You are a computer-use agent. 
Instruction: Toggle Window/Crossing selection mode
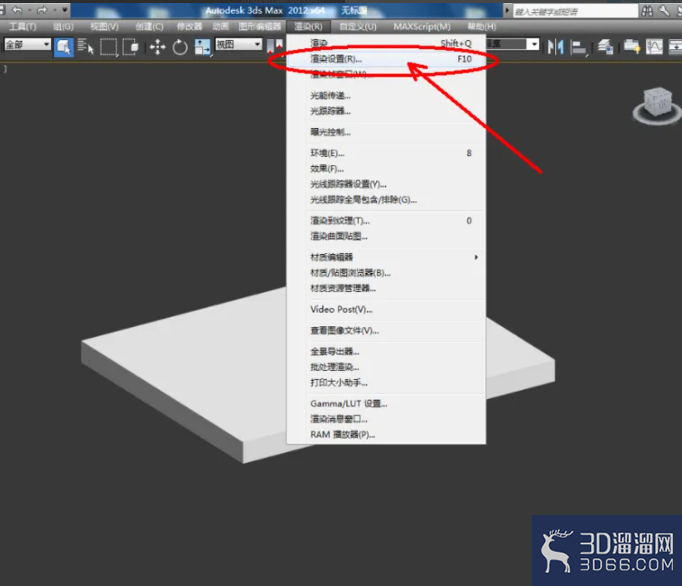click(x=130, y=47)
